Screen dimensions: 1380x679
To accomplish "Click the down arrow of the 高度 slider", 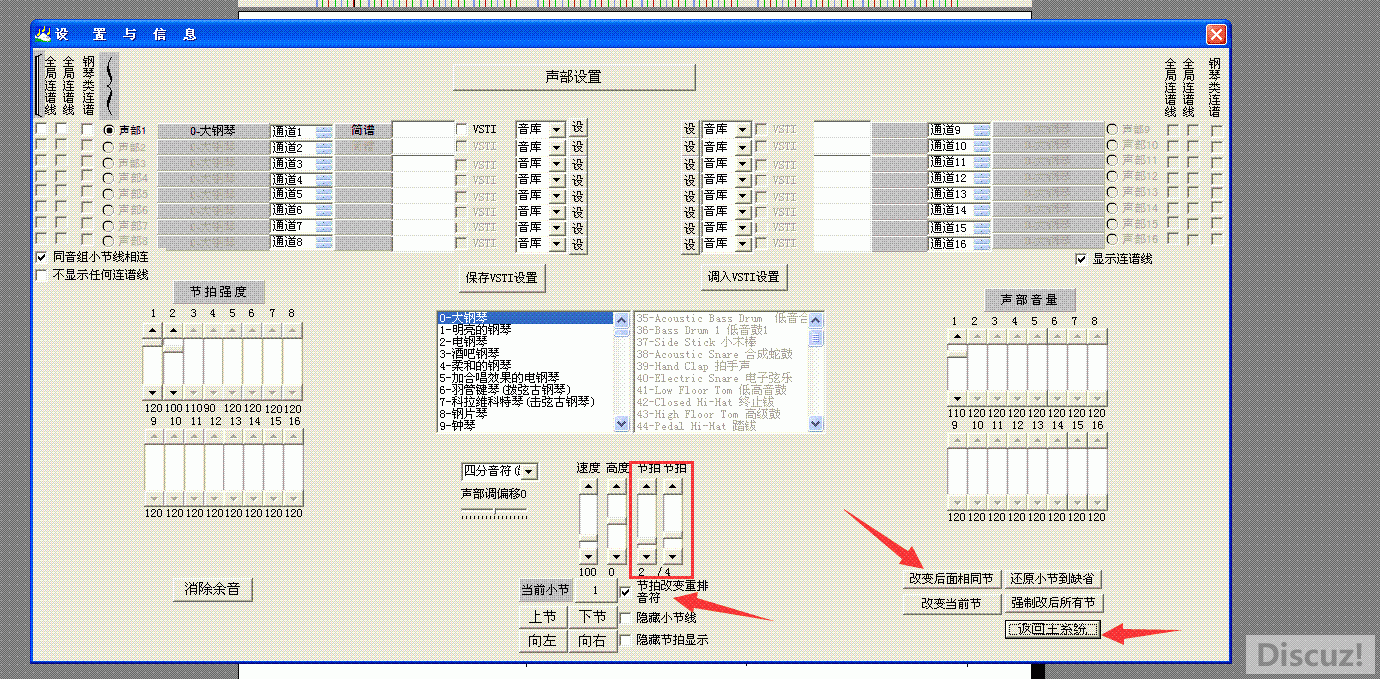I will 615,556.
